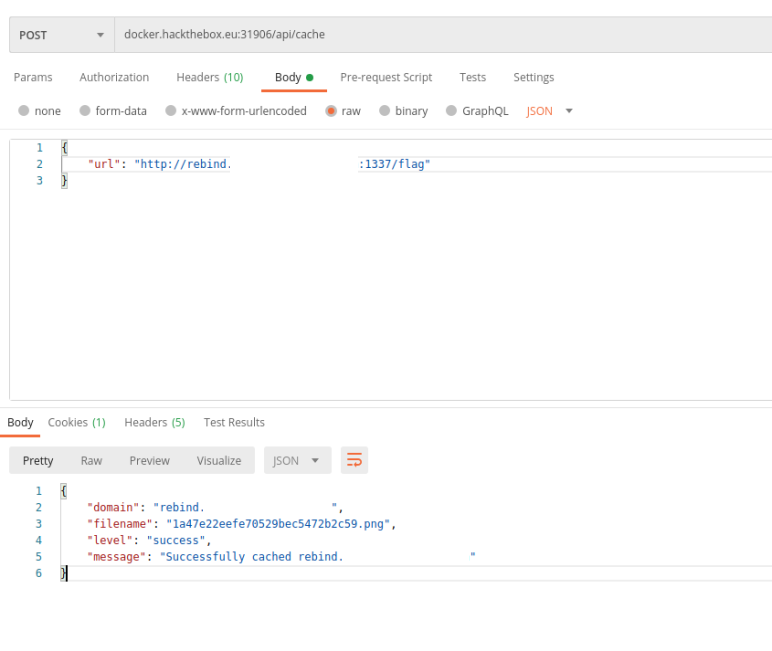Screen dimensions: 772x651
Task: Expand the JSON body type dropdown
Action: [550, 111]
